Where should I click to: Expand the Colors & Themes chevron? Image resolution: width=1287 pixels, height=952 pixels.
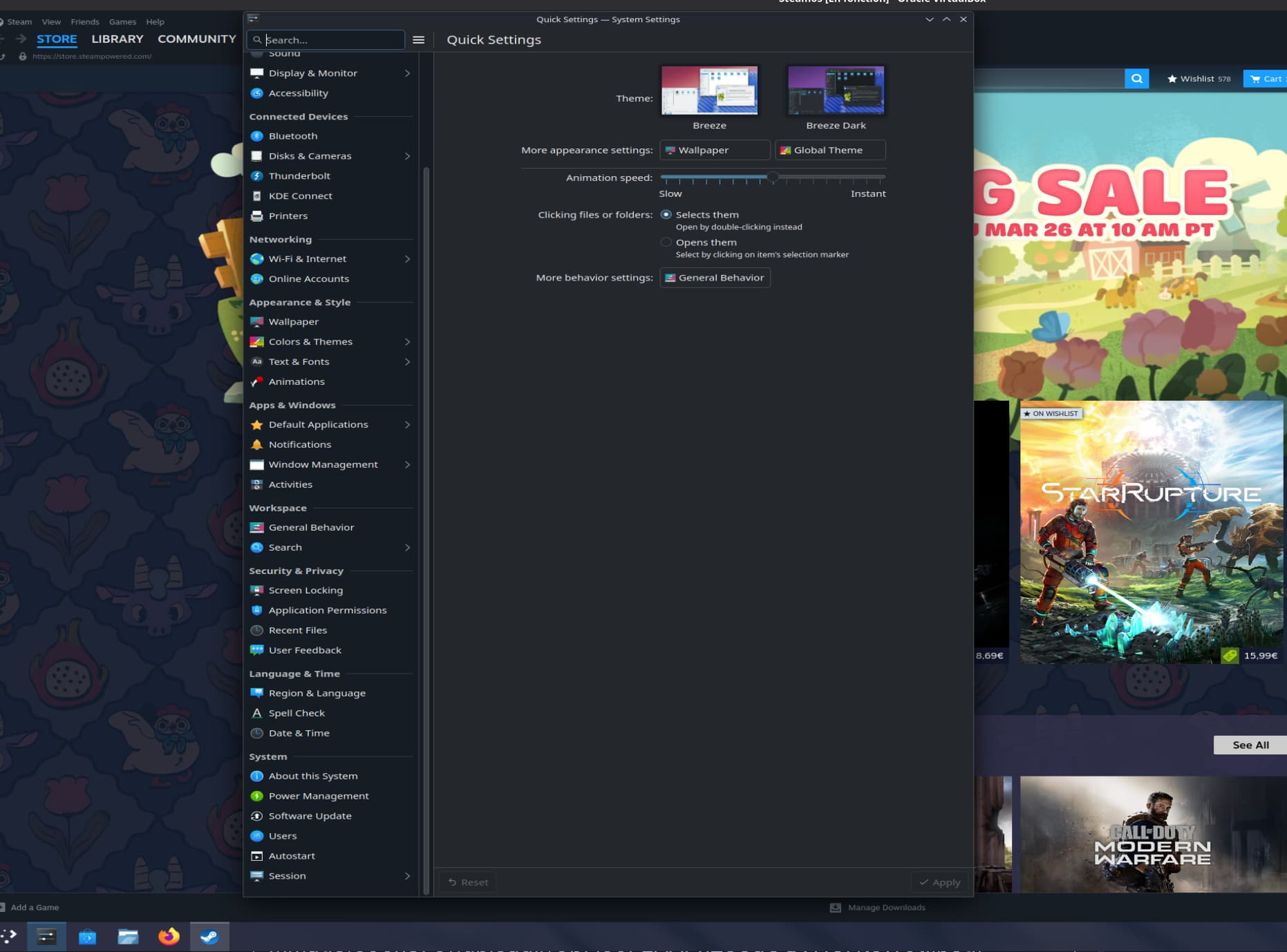pyautogui.click(x=407, y=342)
